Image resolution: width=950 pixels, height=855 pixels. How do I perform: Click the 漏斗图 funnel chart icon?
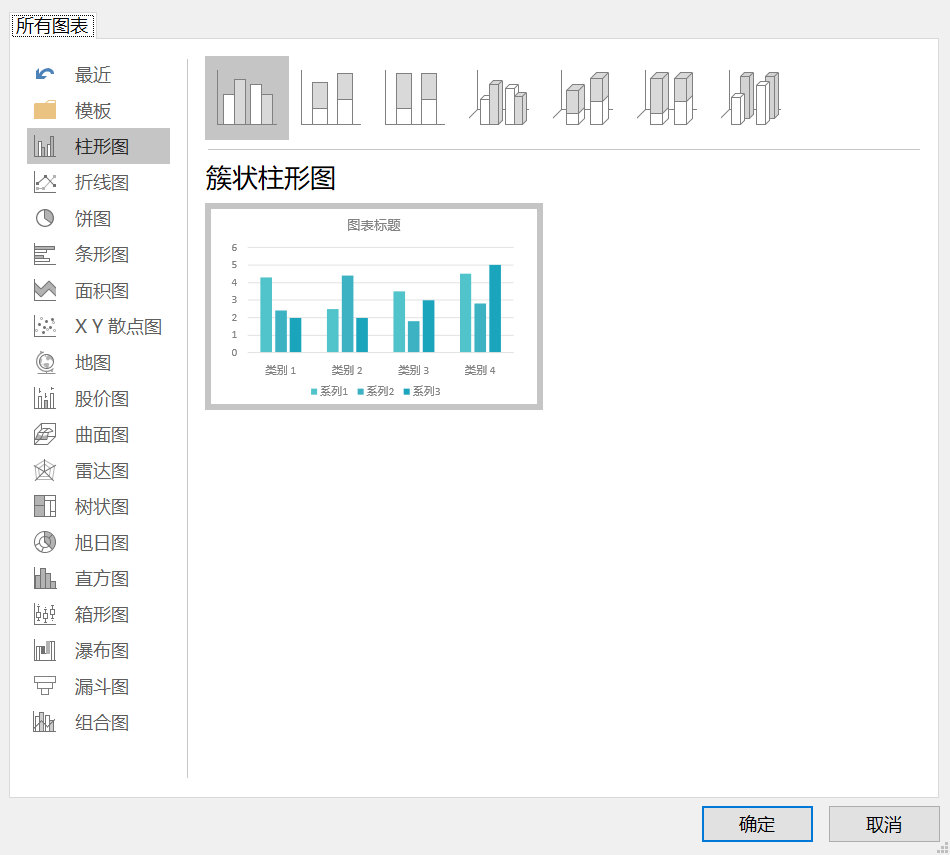click(45, 687)
